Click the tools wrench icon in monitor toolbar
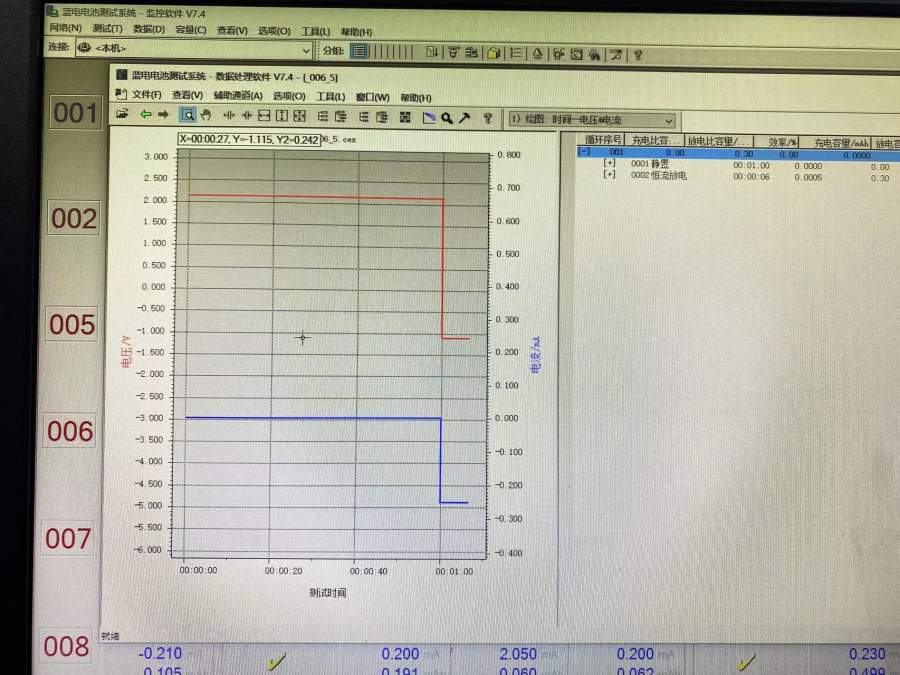The image size is (900, 675). [x=616, y=55]
